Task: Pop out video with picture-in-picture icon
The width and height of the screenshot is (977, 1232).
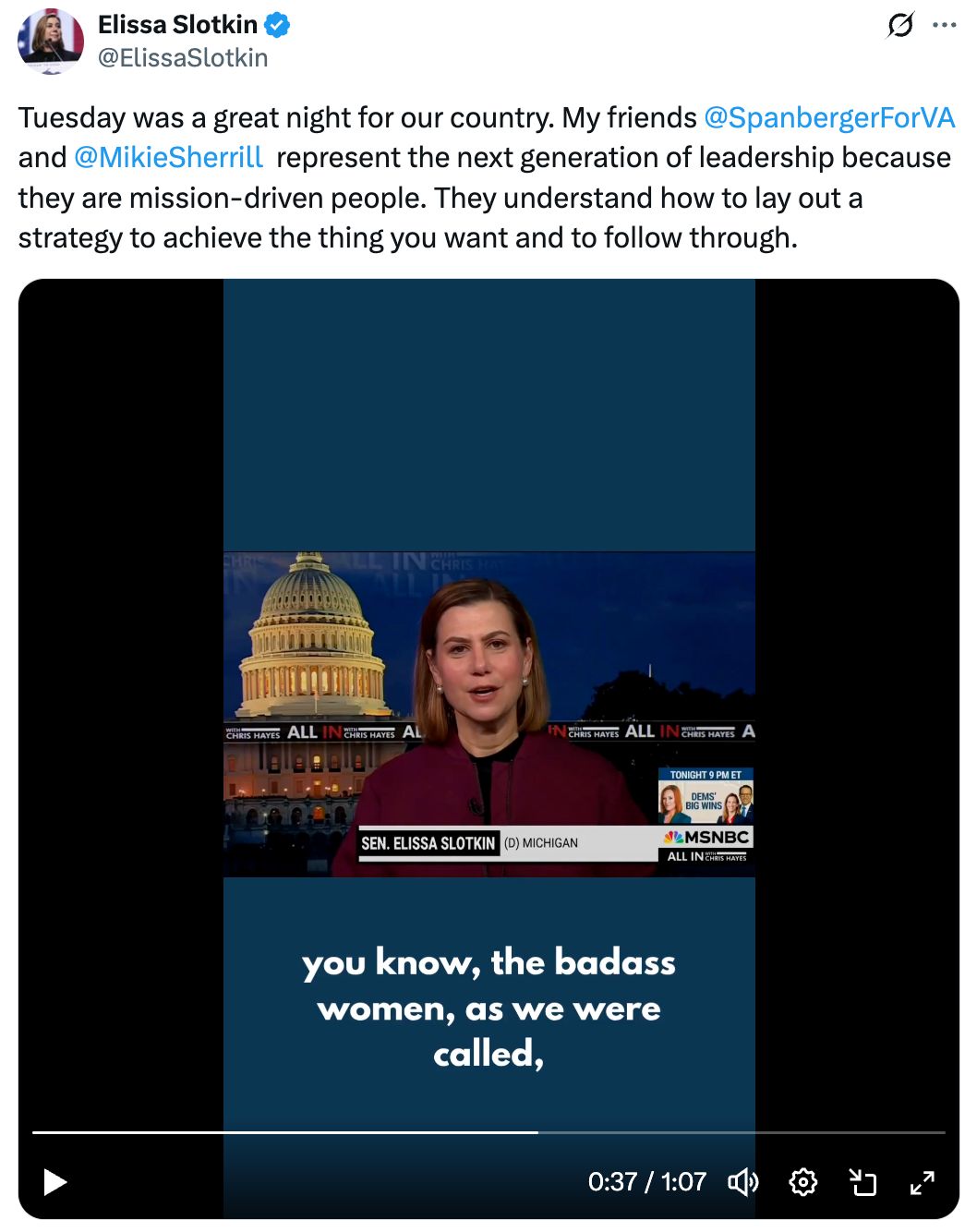Action: coord(862,1182)
